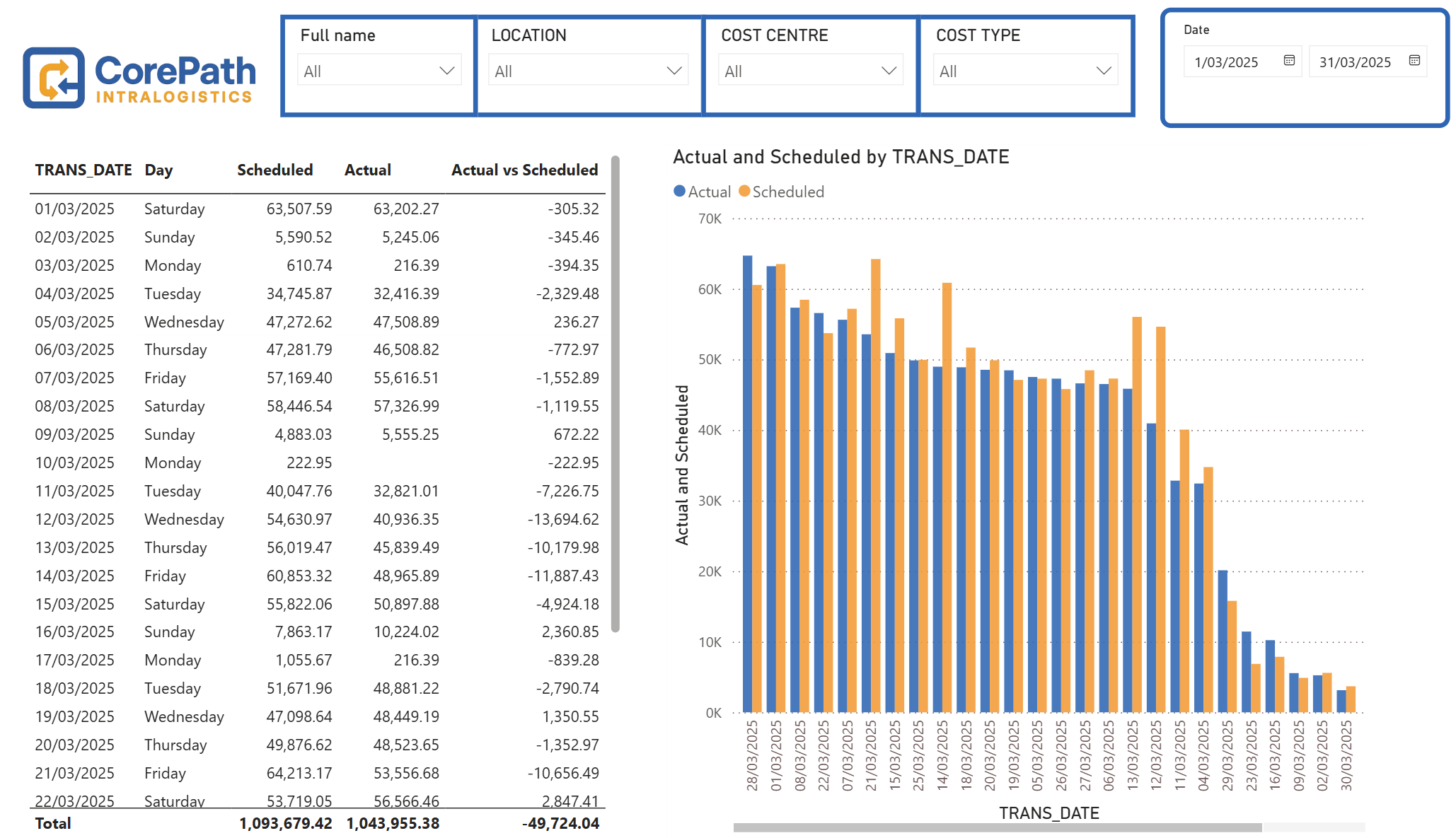This screenshot has width=1456, height=838.
Task: Click the TRANS_DATE column header
Action: 83,170
